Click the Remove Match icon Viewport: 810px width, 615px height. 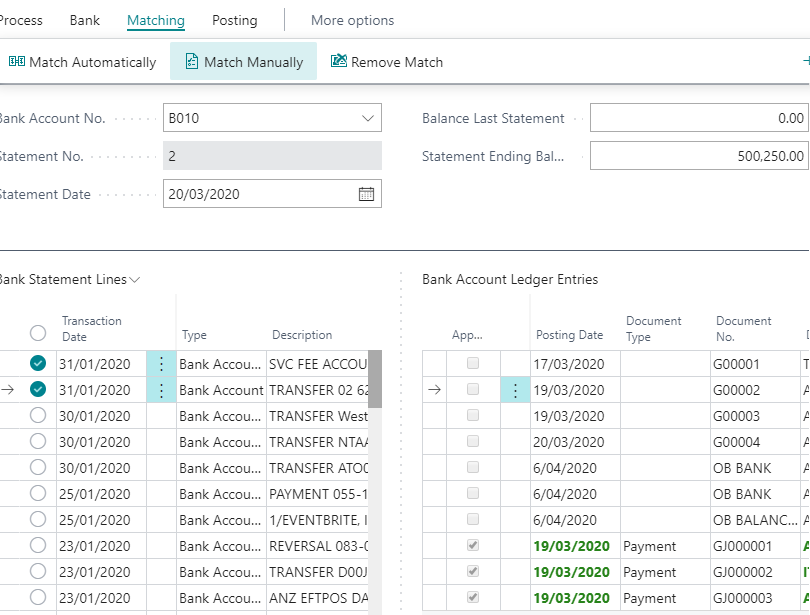click(x=338, y=62)
